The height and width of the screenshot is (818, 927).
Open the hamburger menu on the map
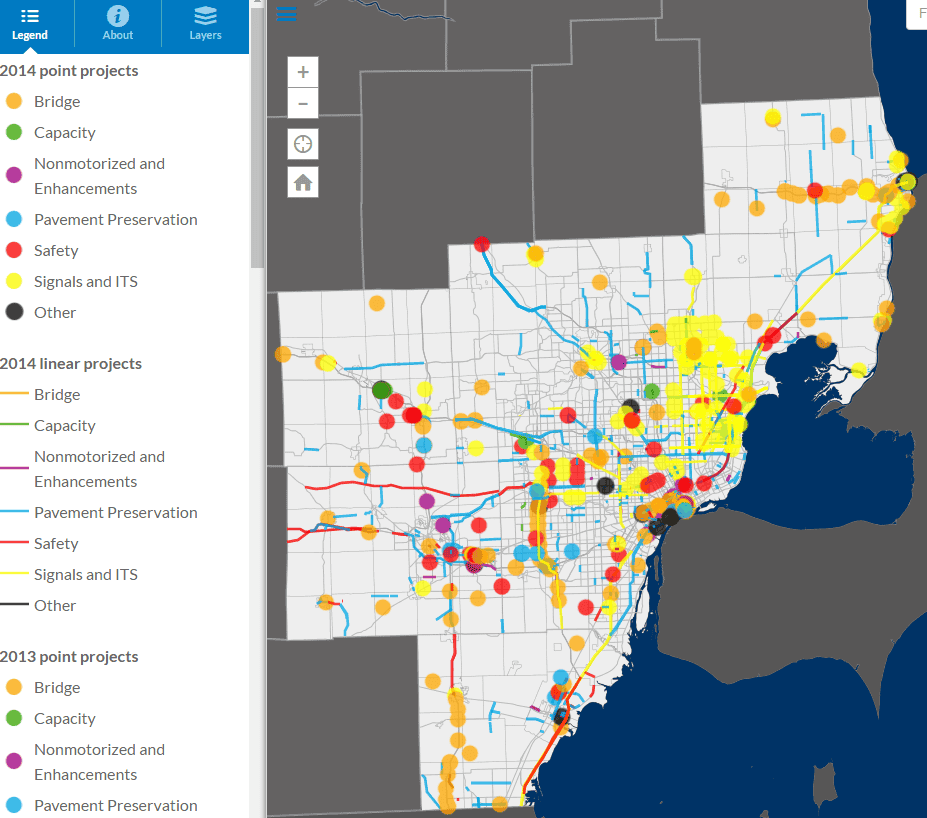[x=287, y=14]
